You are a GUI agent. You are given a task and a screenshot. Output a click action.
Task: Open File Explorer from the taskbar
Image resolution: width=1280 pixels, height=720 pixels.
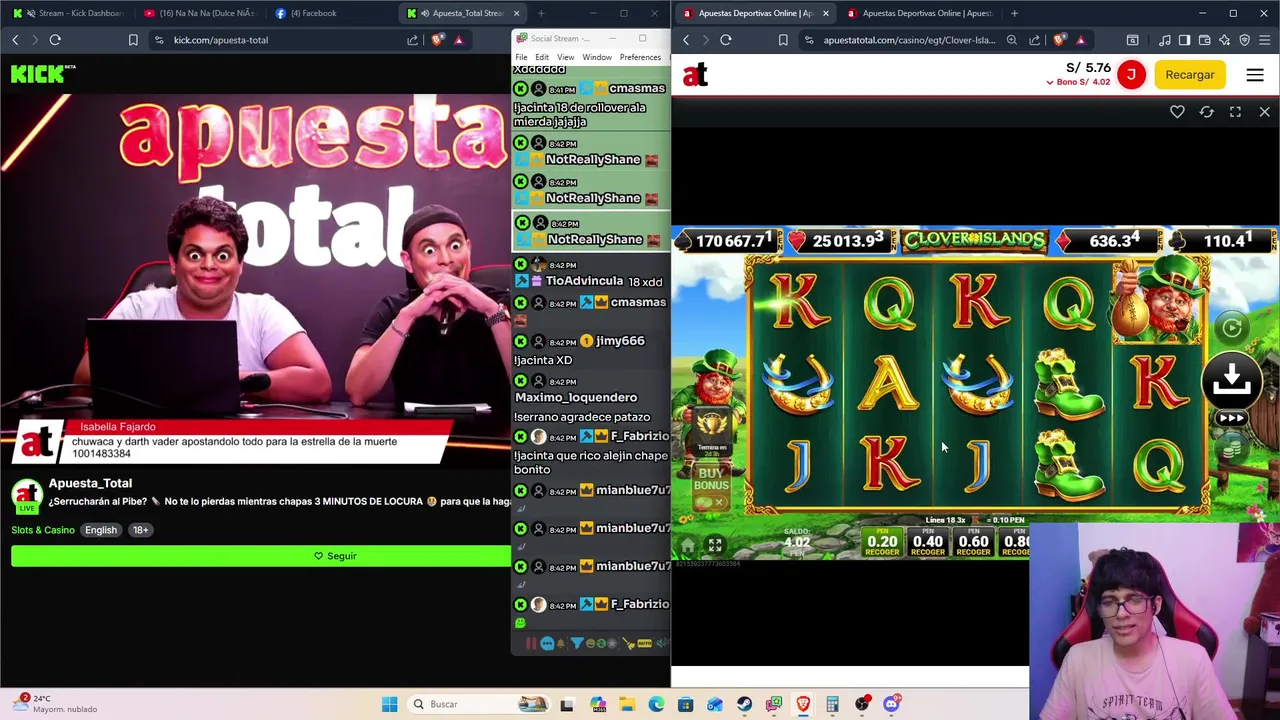pyautogui.click(x=626, y=704)
